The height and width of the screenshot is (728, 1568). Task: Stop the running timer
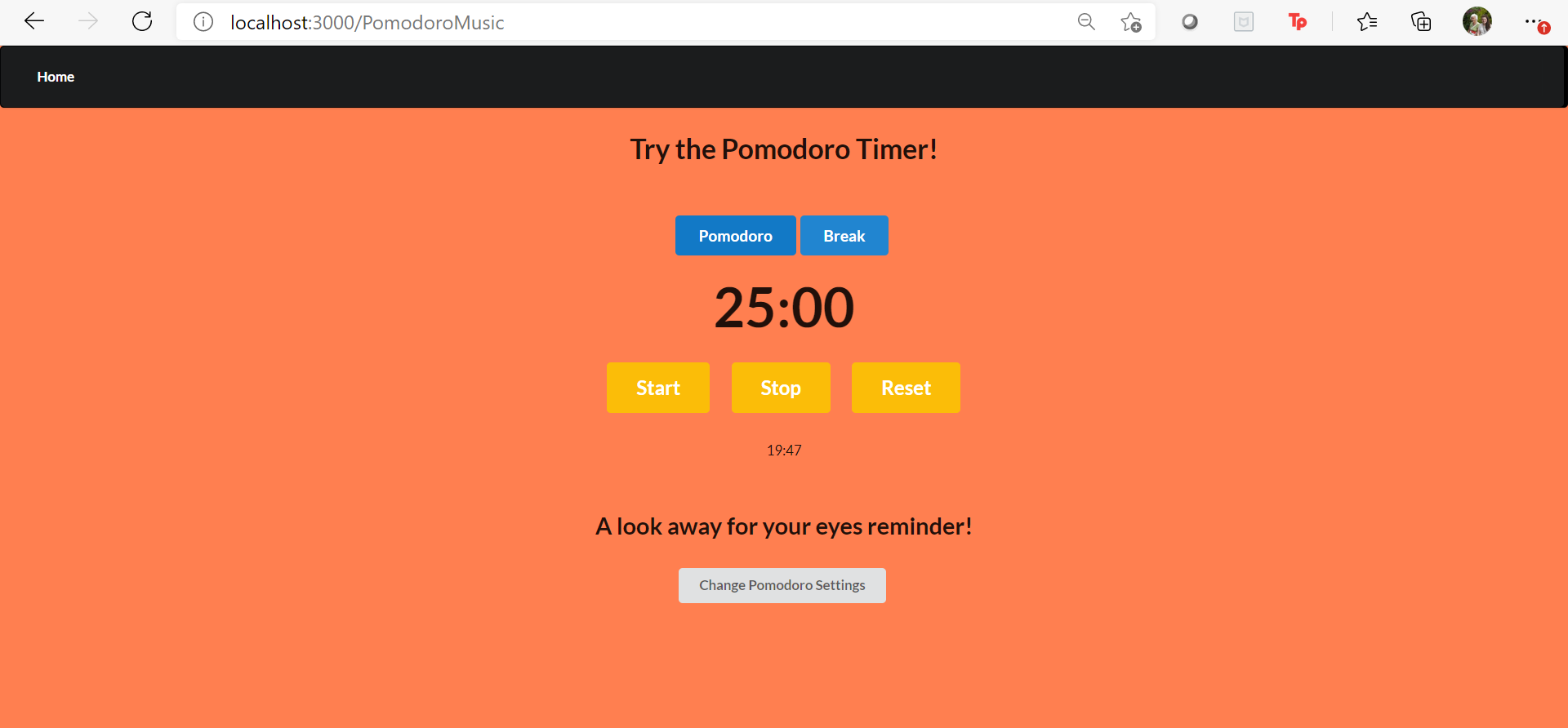781,388
